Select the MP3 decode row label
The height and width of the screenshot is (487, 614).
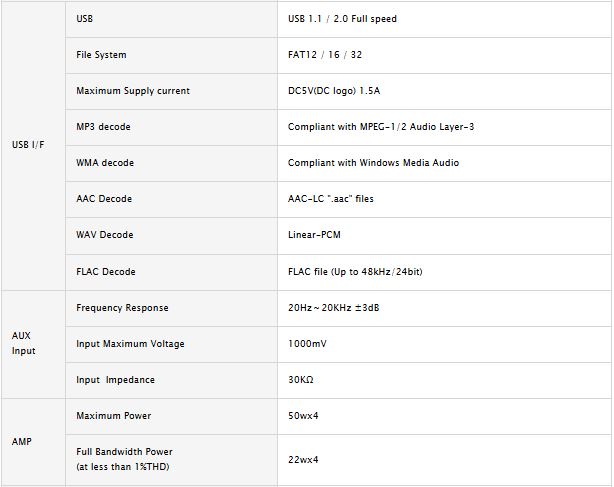[103, 127]
